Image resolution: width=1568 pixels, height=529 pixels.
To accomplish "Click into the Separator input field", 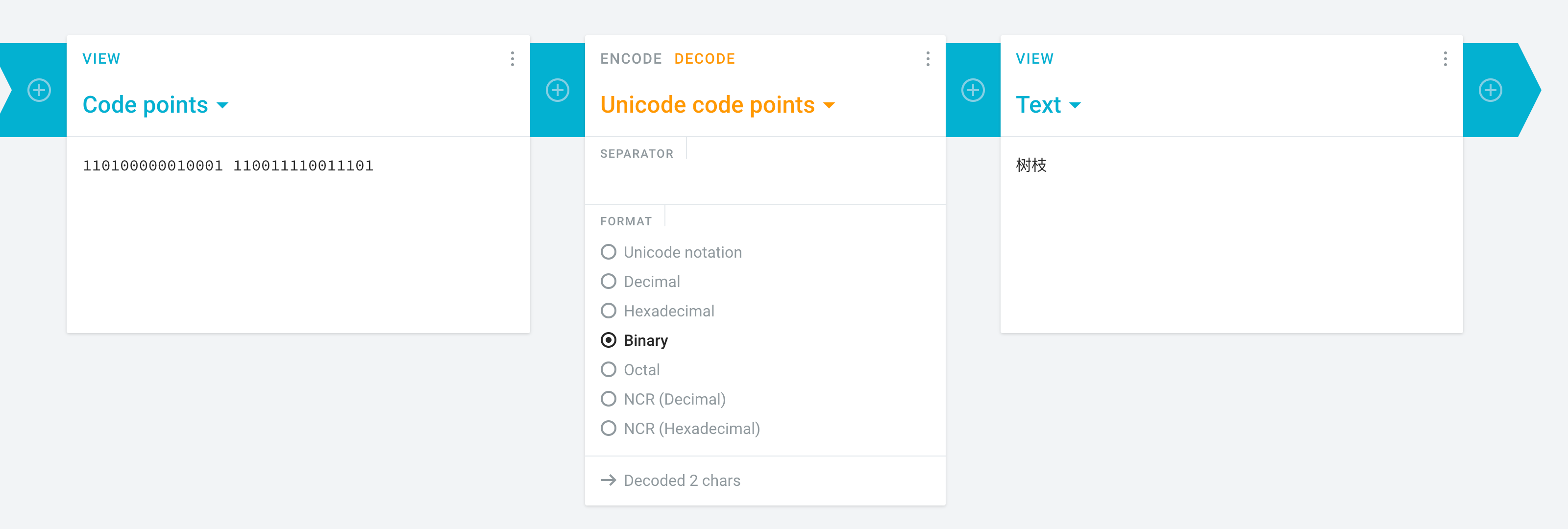I will [x=765, y=181].
